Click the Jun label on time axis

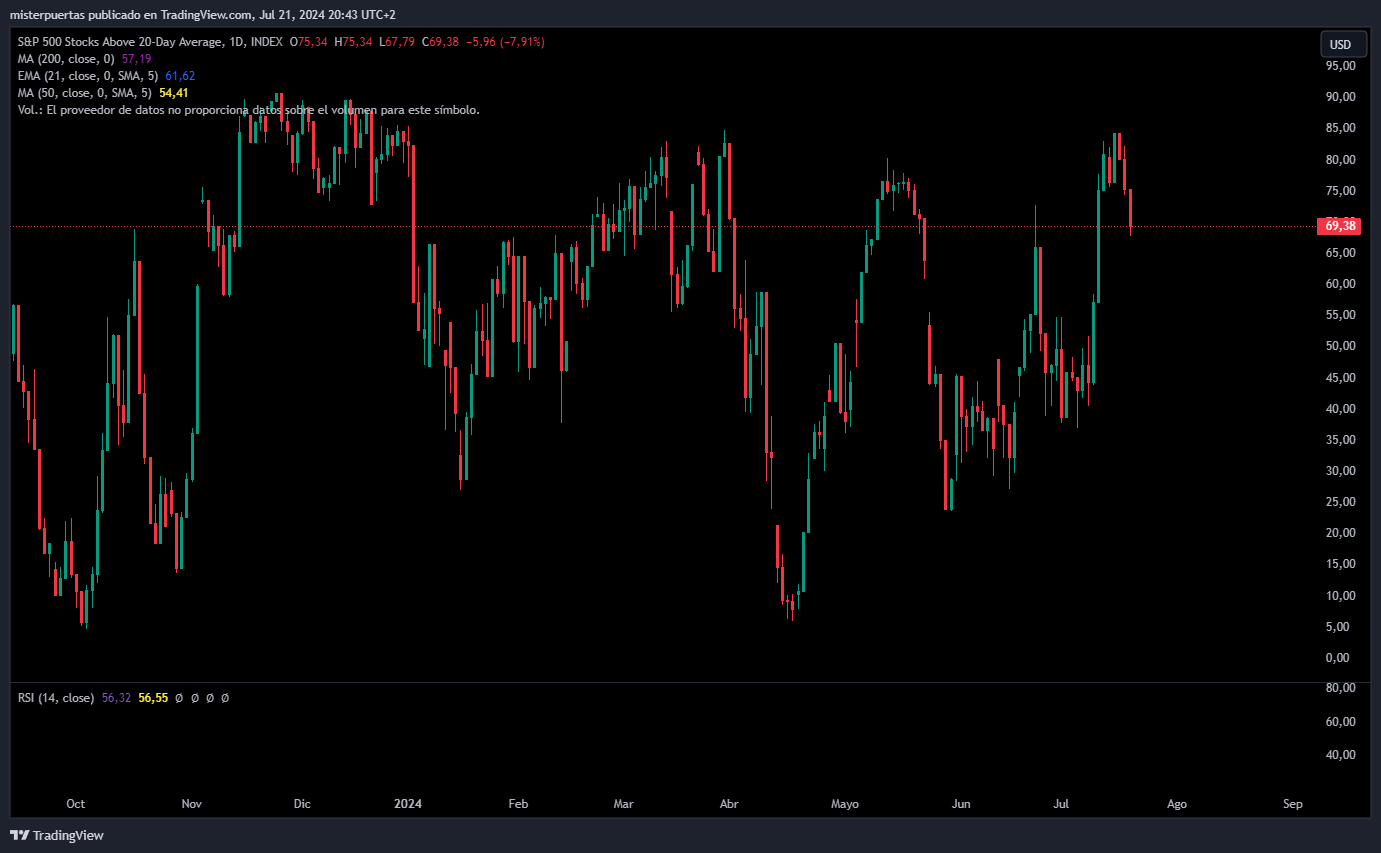coord(961,804)
